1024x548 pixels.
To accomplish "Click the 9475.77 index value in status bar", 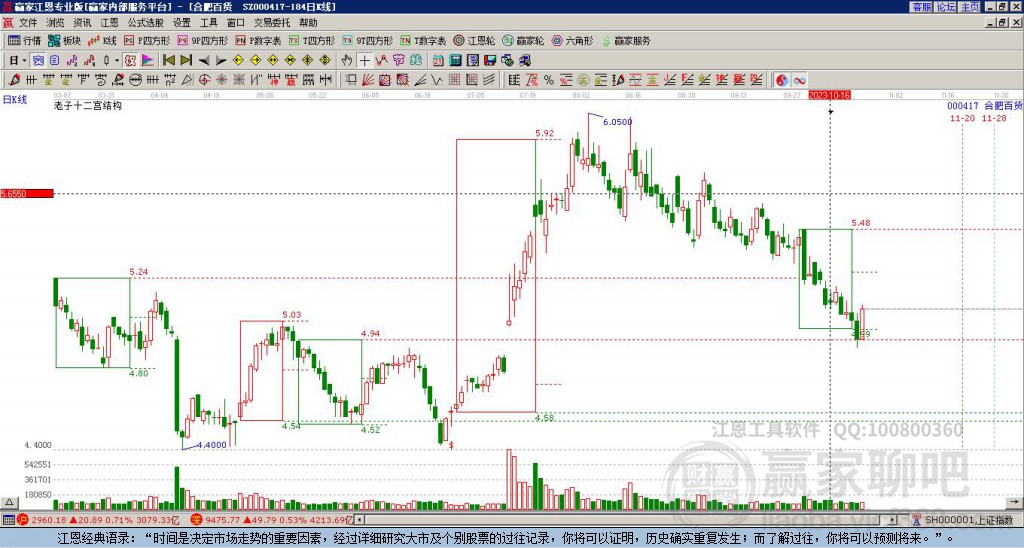I will point(221,520).
